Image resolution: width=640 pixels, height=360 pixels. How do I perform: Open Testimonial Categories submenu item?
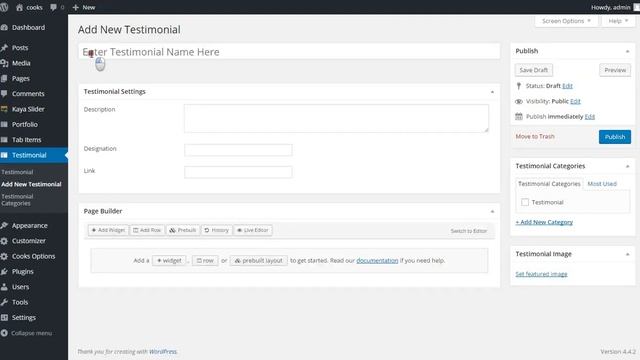[17, 200]
